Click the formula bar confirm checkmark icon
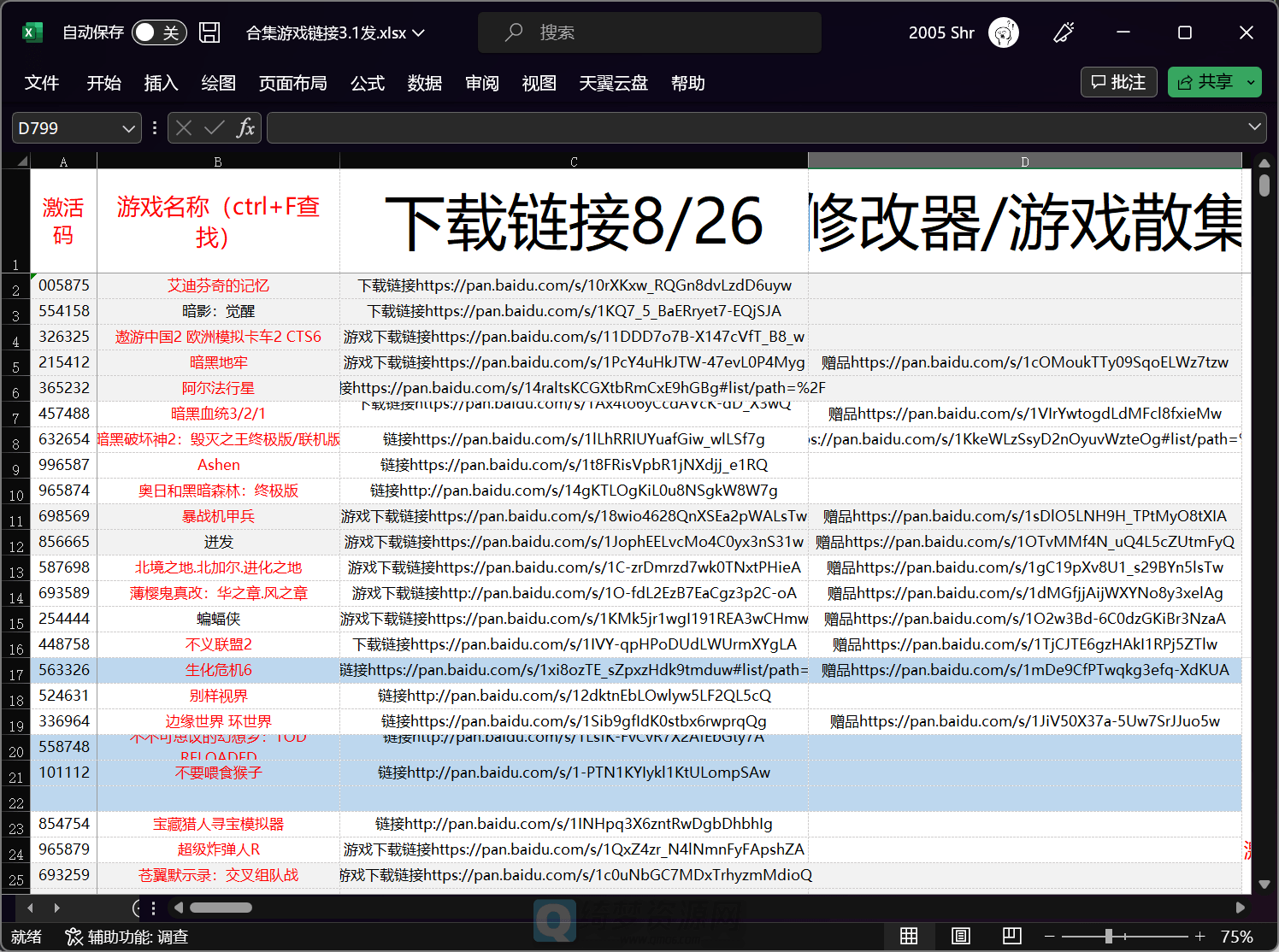Viewport: 1279px width, 952px height. coord(215,128)
